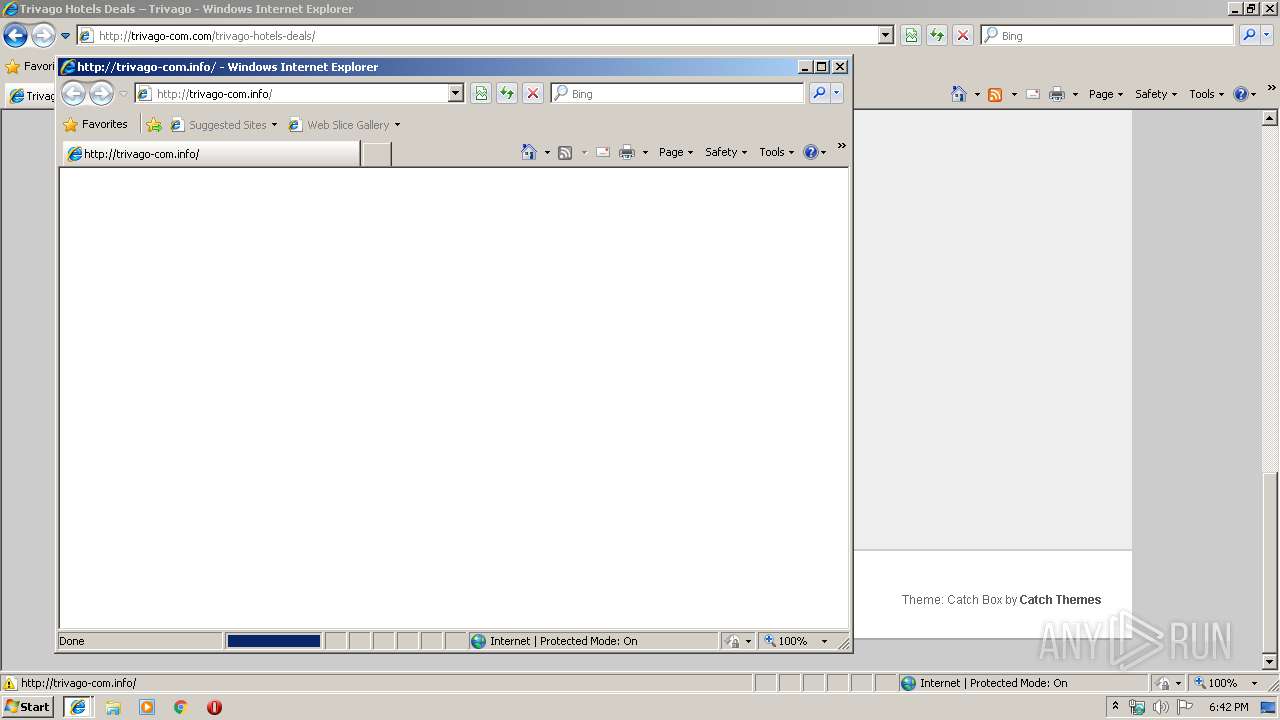
Task: Click Forward button in background IE window
Action: tap(42, 36)
